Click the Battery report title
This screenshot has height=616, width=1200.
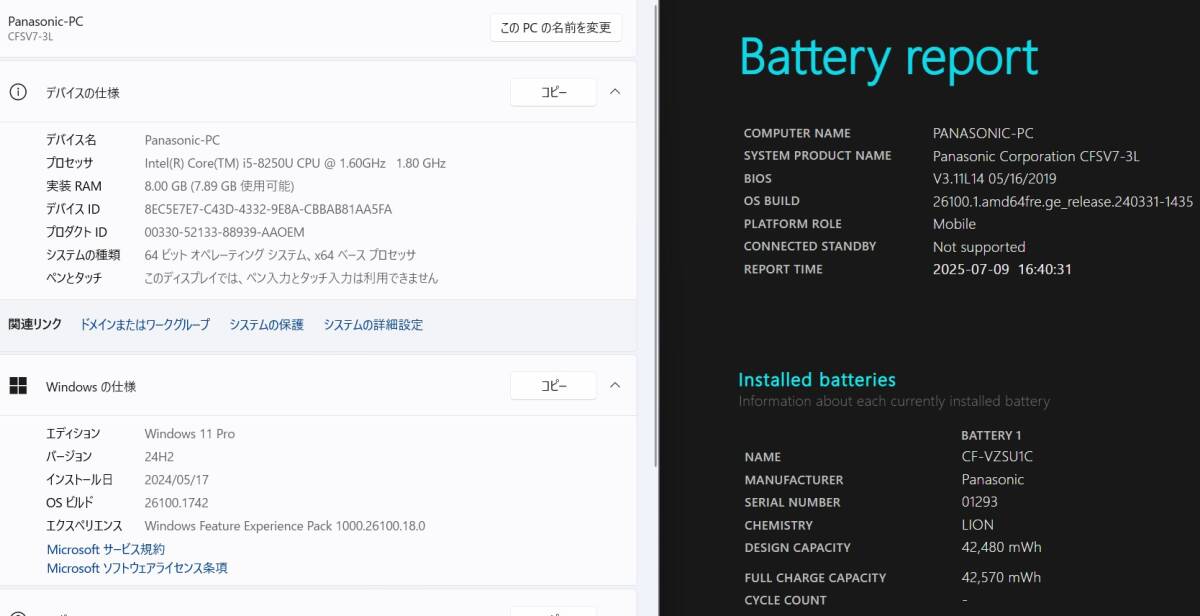coord(889,58)
